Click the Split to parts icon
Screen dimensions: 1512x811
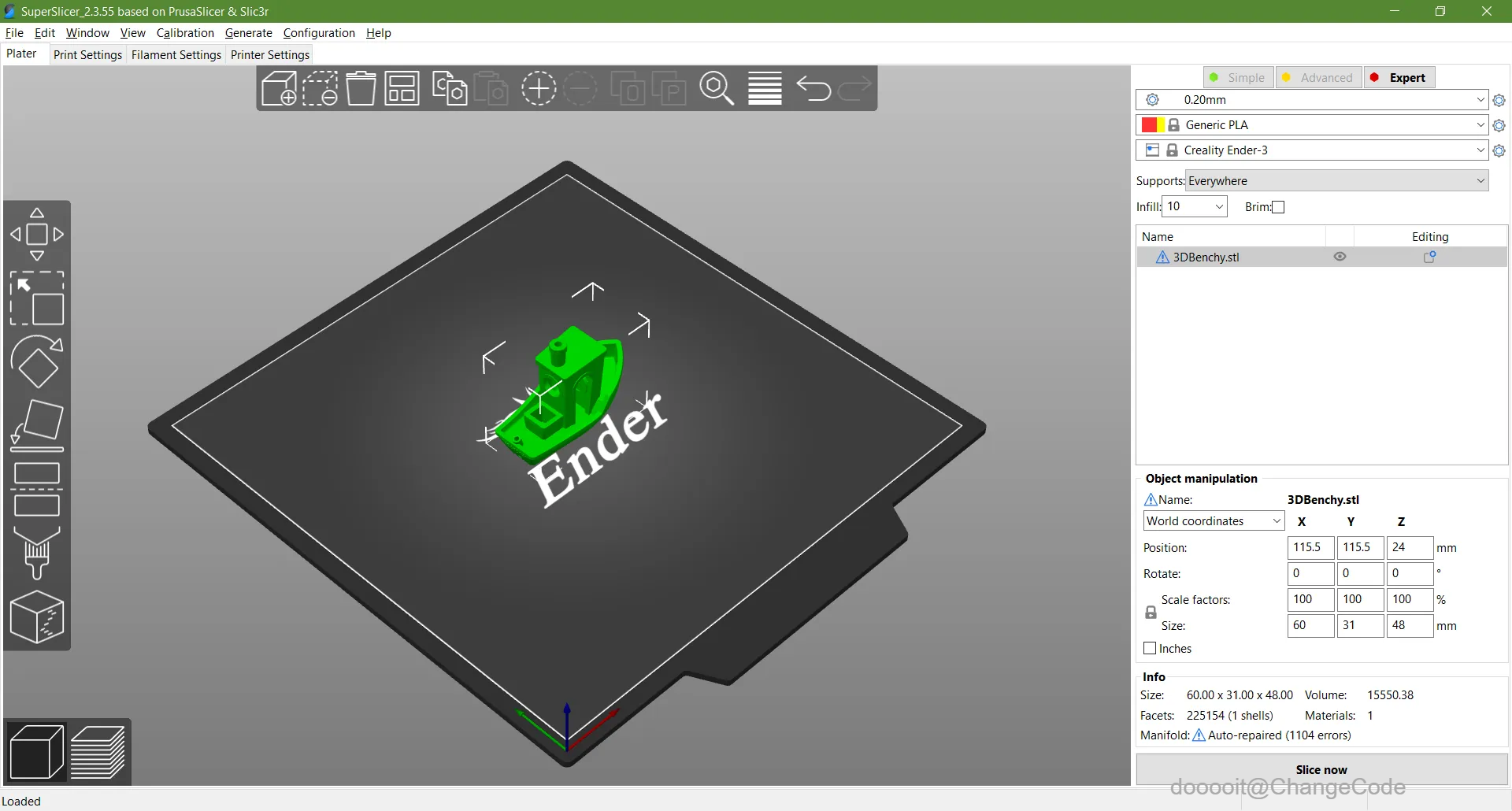click(669, 88)
